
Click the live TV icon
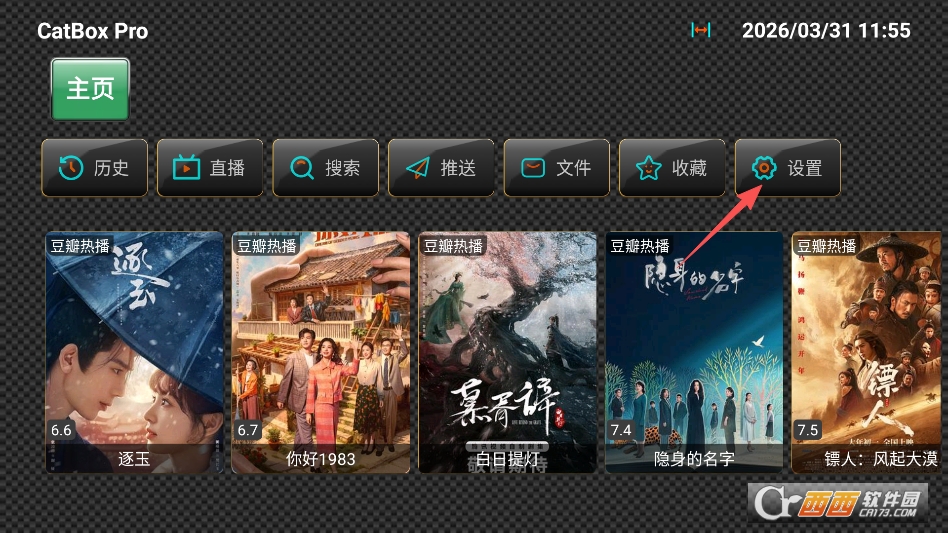pyautogui.click(x=186, y=168)
